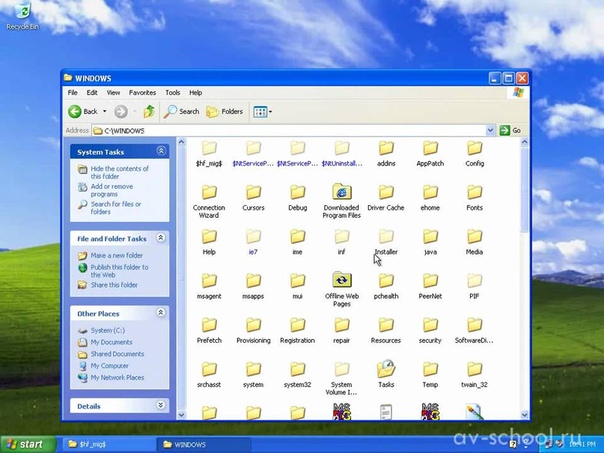Image resolution: width=604 pixels, height=453 pixels.
Task: Select the Media folder
Action: pos(475,242)
